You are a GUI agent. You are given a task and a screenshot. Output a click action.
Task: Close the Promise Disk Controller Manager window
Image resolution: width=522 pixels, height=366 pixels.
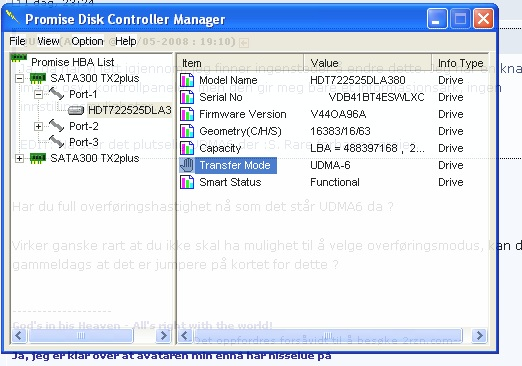click(x=483, y=19)
